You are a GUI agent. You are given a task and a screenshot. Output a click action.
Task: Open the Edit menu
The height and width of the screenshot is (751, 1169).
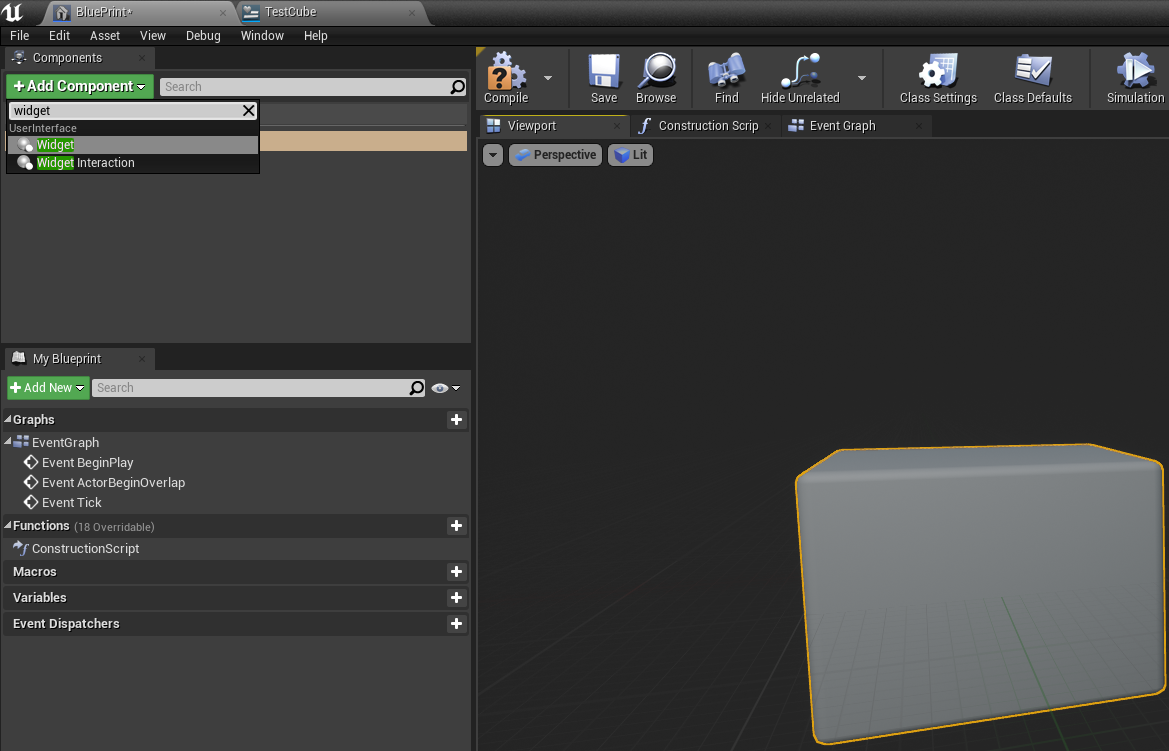60,36
